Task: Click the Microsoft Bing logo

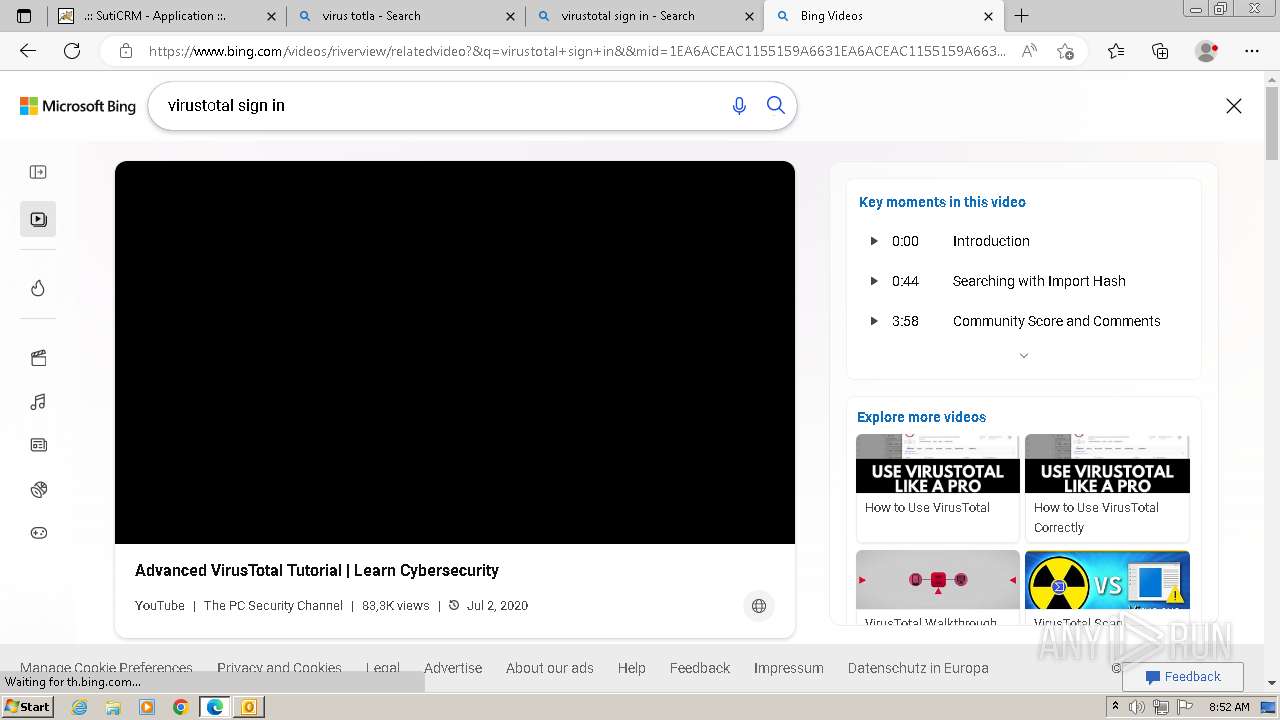Action: coord(78,106)
